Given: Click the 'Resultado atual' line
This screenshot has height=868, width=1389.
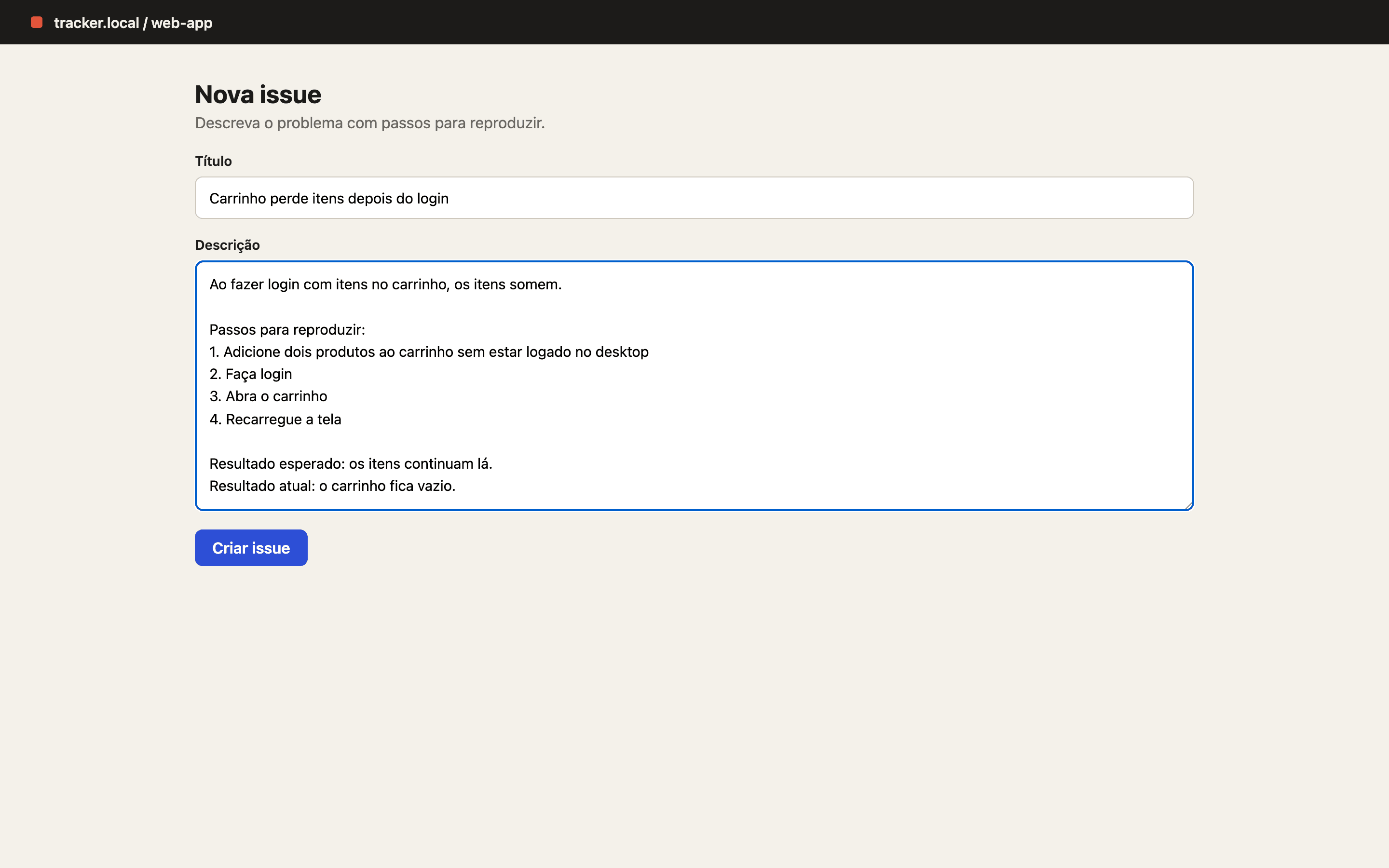Looking at the screenshot, I should tap(332, 486).
